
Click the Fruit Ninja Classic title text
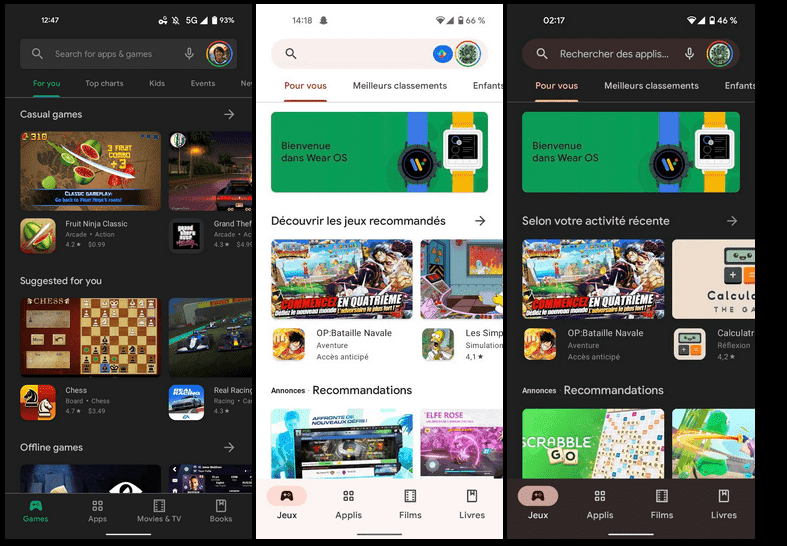click(x=96, y=224)
